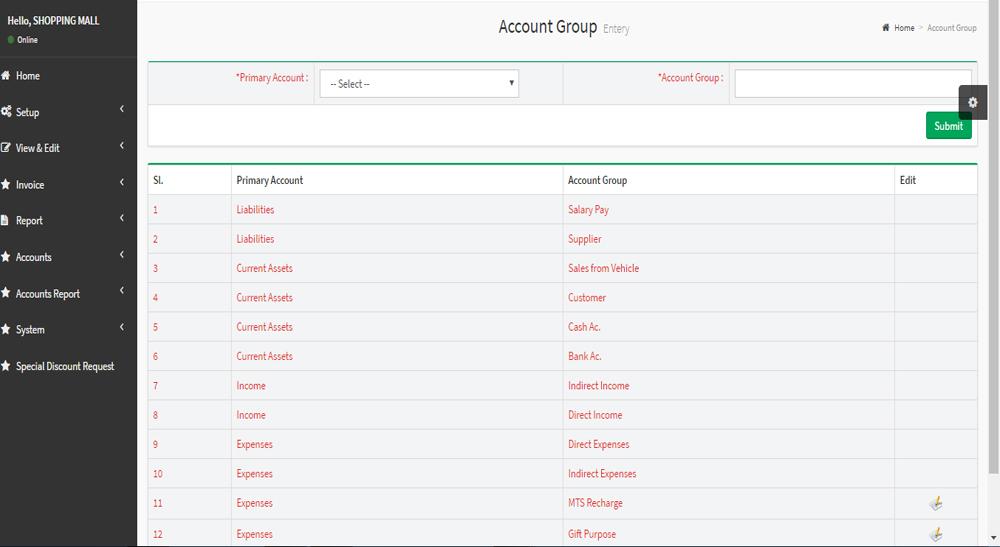Click the Account Group column header
The image size is (1000, 547).
[x=728, y=180]
